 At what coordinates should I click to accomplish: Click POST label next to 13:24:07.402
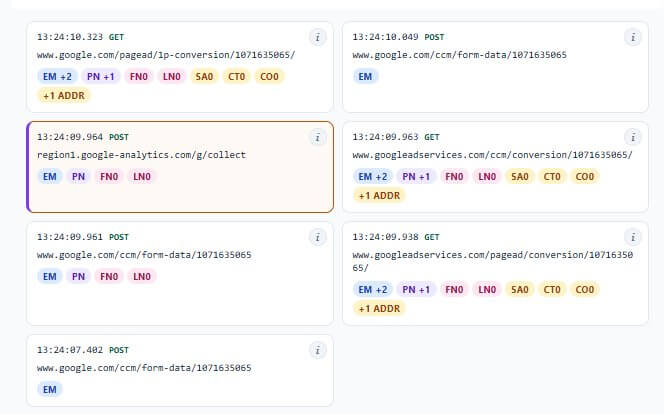pyautogui.click(x=119, y=350)
